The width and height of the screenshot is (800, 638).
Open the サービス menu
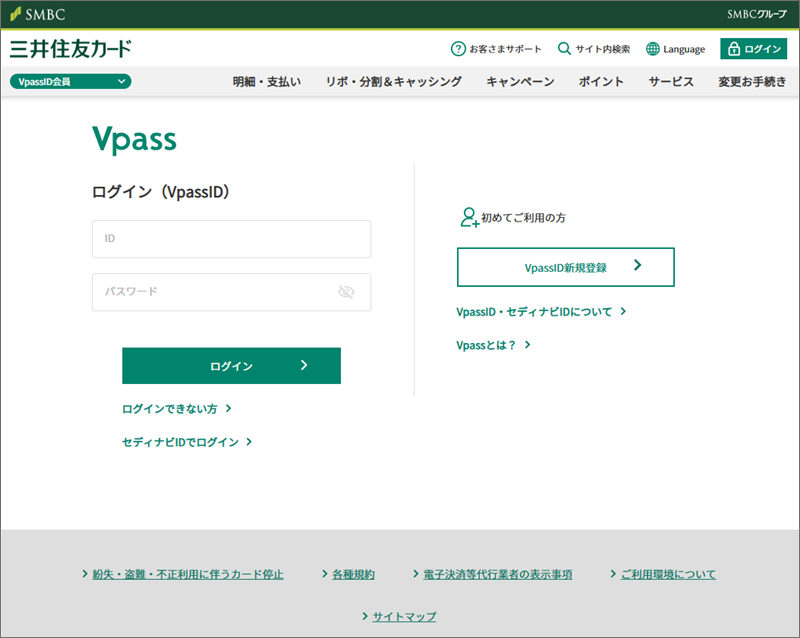[671, 82]
